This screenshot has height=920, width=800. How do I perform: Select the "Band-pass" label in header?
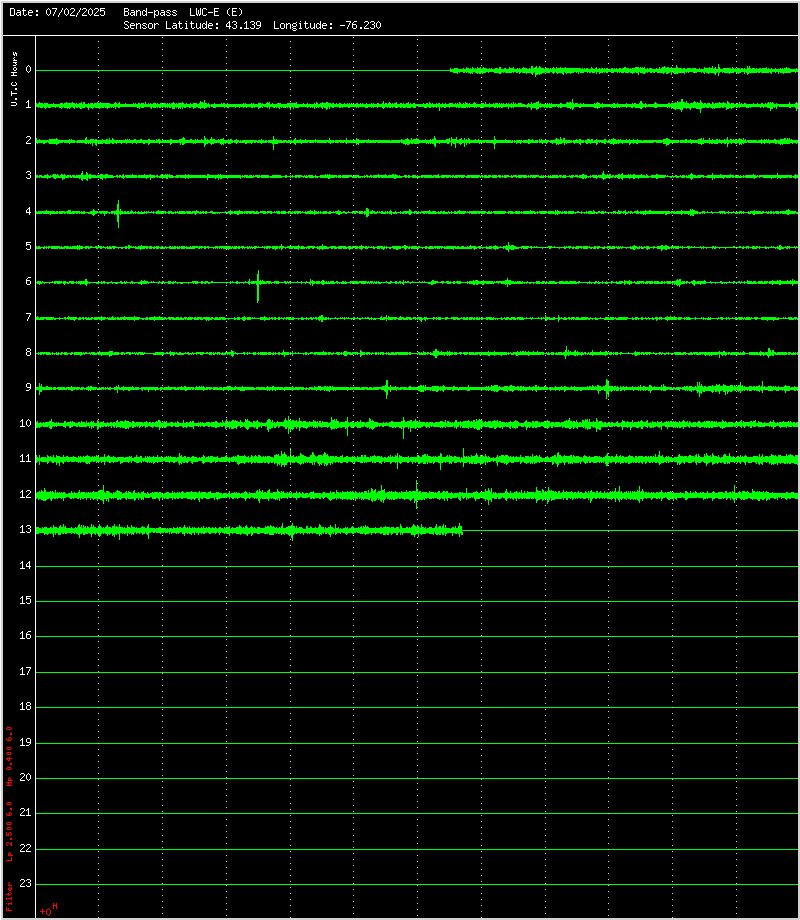(x=150, y=12)
